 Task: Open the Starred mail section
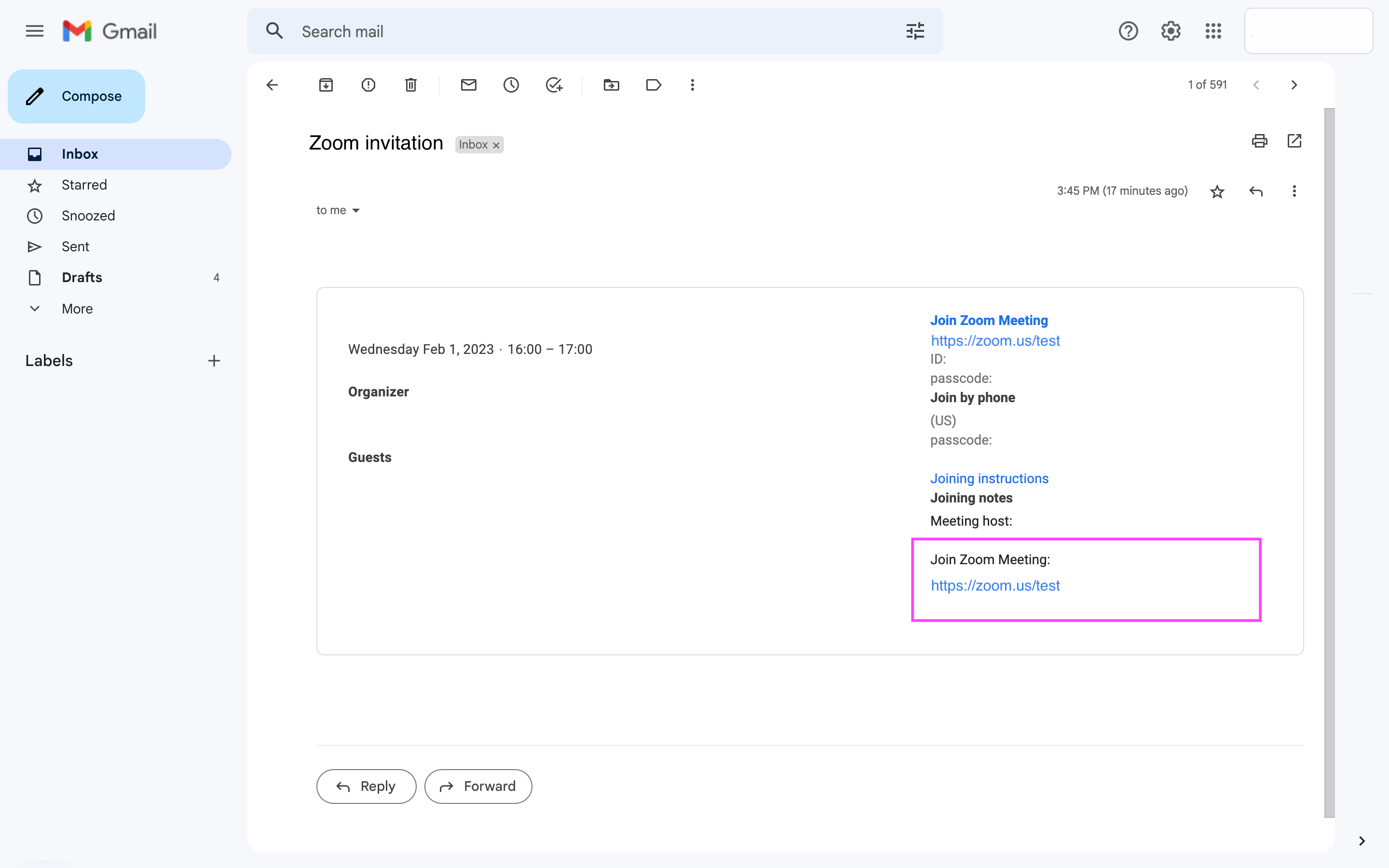(x=84, y=184)
